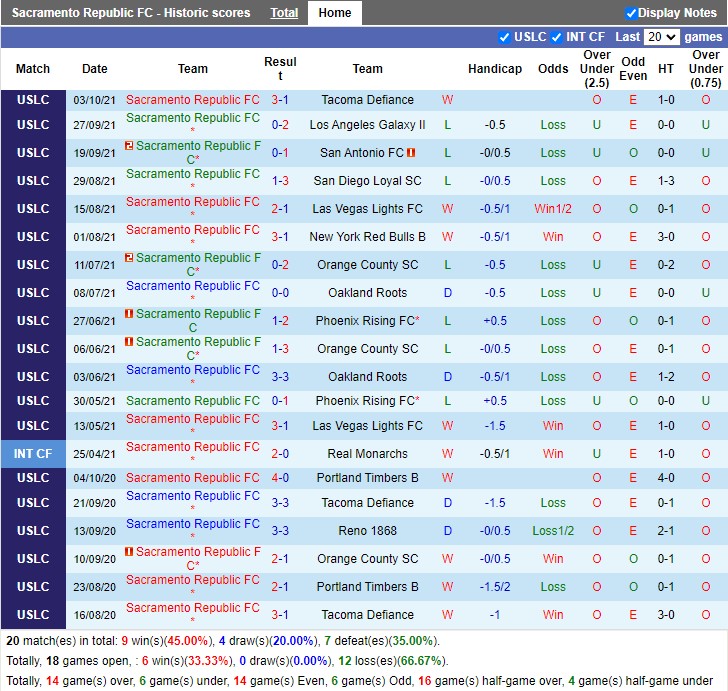Click the Reno 1868 team name
Screen dimensions: 728x691
point(367,531)
